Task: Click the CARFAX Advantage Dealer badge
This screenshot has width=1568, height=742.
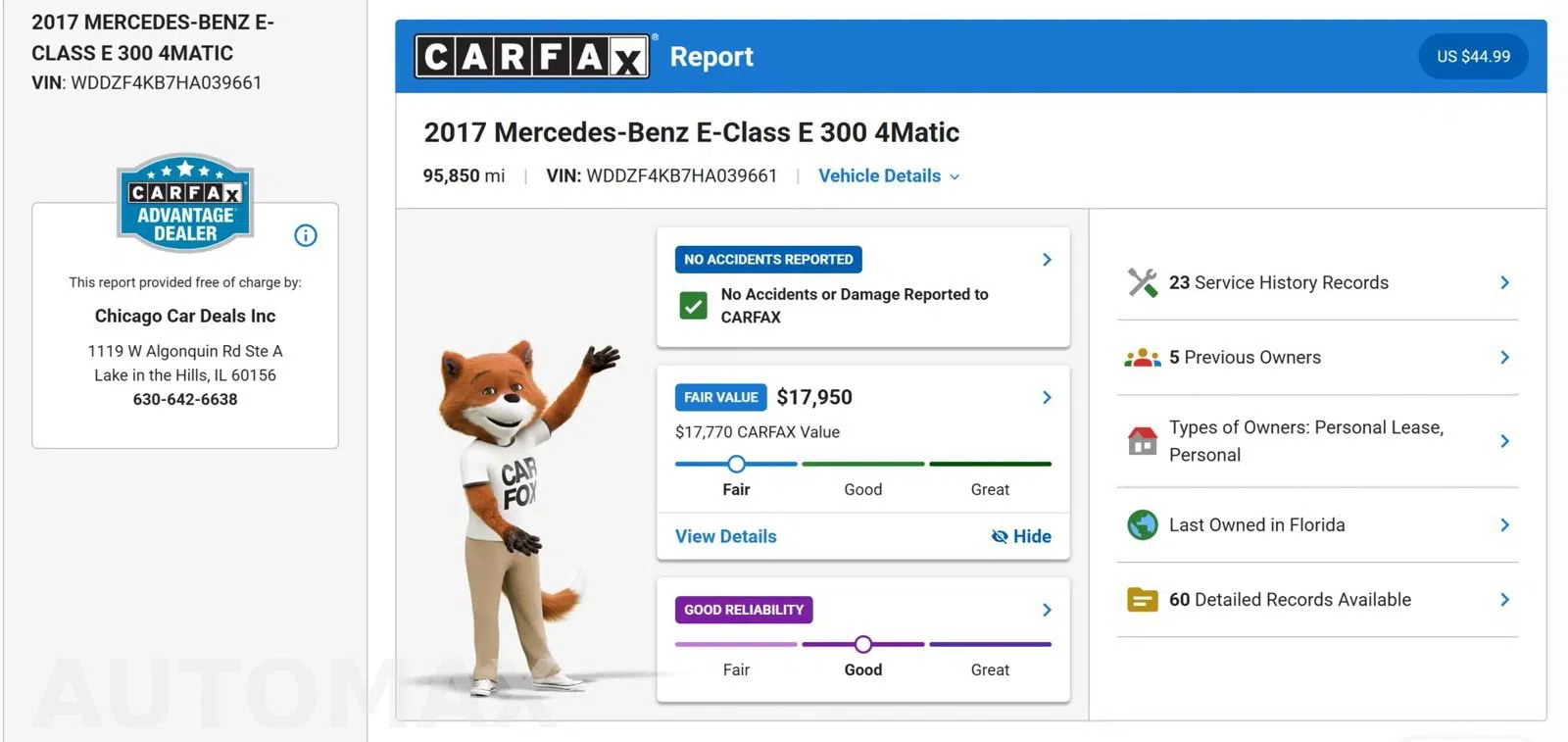Action: [x=185, y=202]
